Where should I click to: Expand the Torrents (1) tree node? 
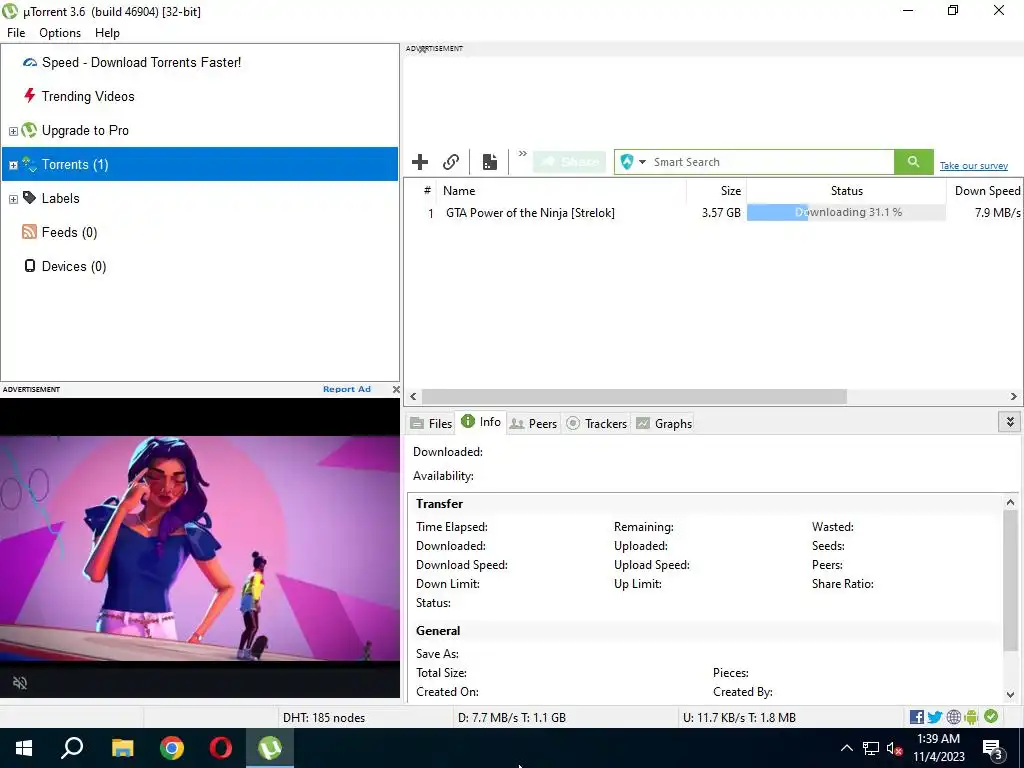13,165
